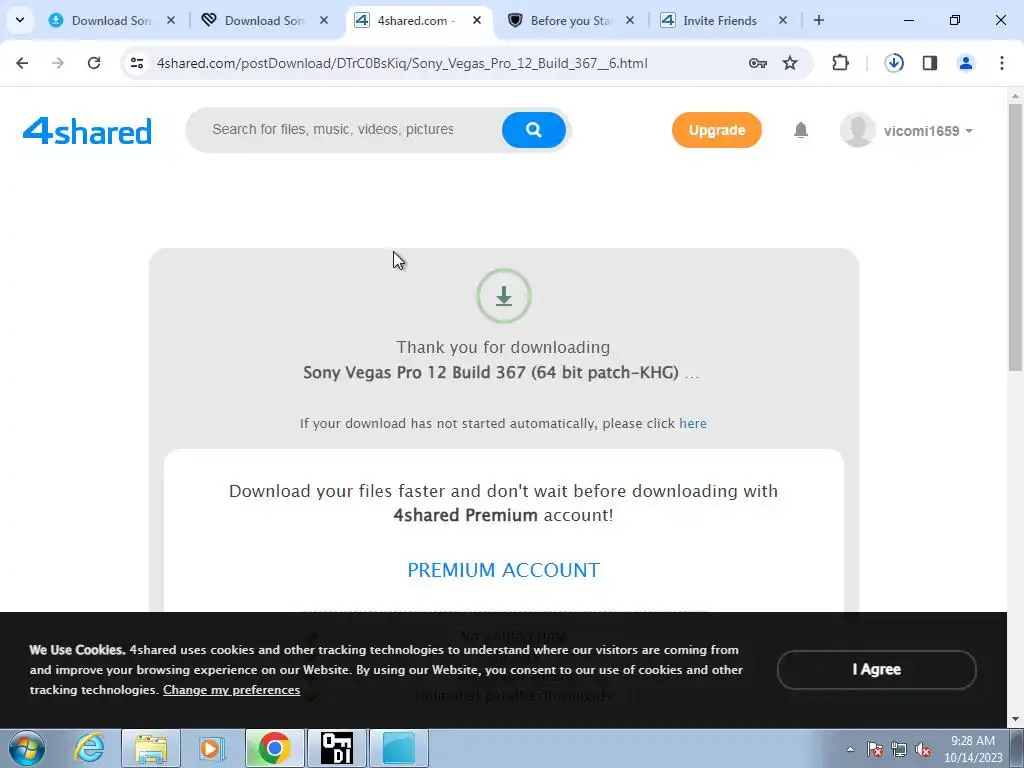Open Chrome's three-dot menu
1024x768 pixels.
pyautogui.click(x=1002, y=63)
